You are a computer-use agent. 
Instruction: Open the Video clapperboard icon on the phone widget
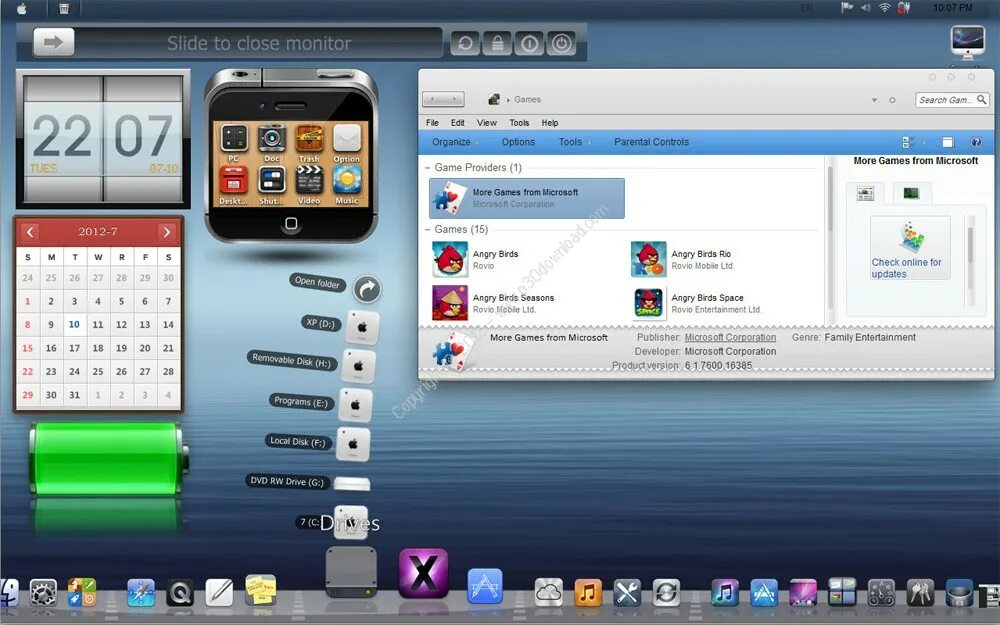(x=309, y=180)
